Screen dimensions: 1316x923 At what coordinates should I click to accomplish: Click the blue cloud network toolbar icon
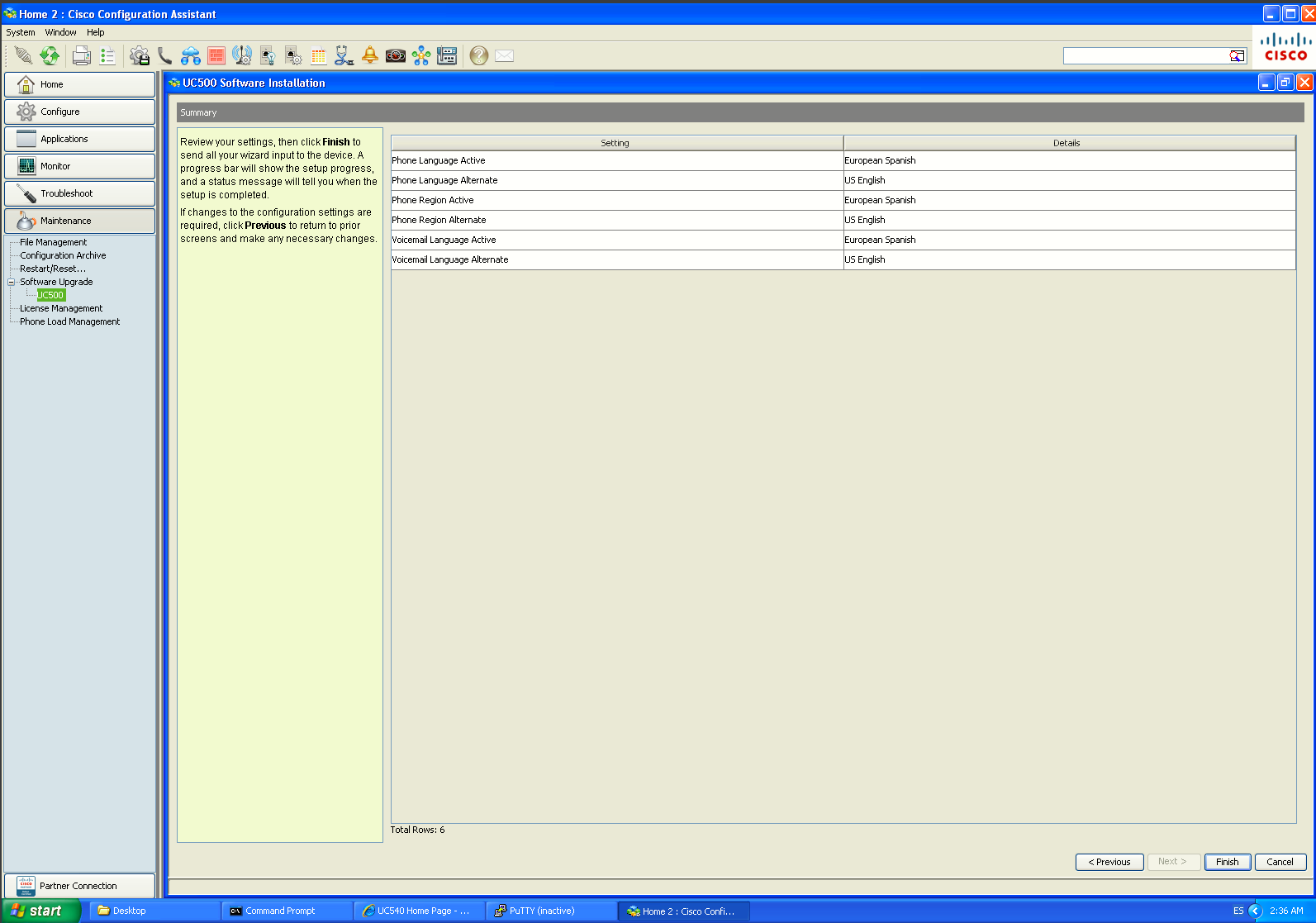(x=191, y=55)
